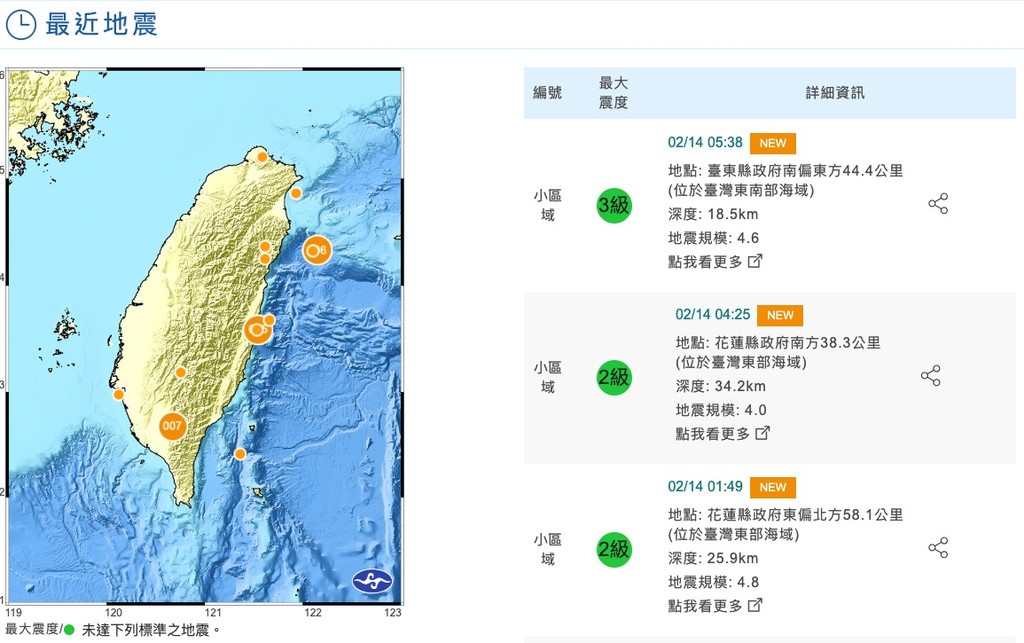This screenshot has height=643, width=1024.
Task: Click external-link icon for magnitude 4.8 quake
Action: tap(755, 605)
